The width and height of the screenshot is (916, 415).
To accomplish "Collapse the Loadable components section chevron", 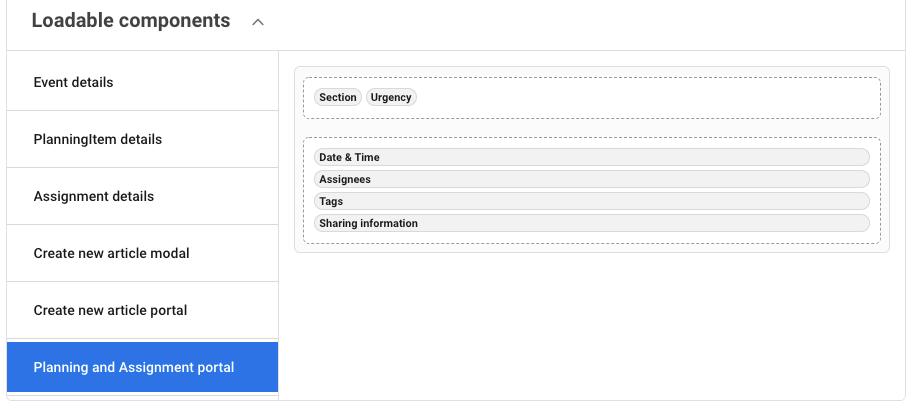I will pos(258,22).
